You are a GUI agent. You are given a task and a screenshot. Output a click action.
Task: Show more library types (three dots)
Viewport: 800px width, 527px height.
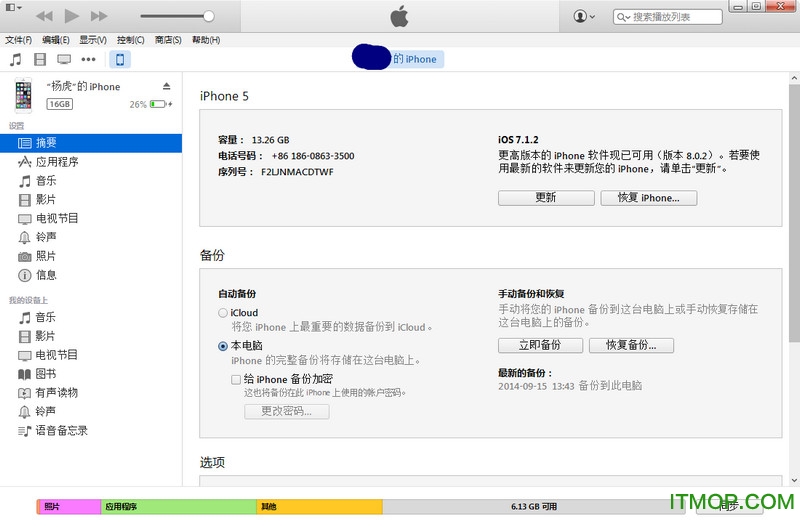(x=88, y=60)
